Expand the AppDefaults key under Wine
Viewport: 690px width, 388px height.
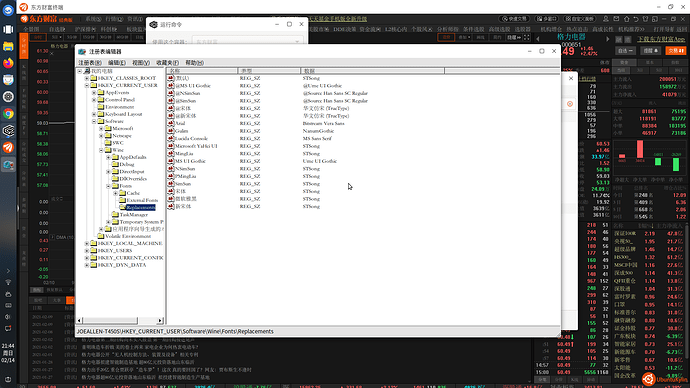(108, 157)
